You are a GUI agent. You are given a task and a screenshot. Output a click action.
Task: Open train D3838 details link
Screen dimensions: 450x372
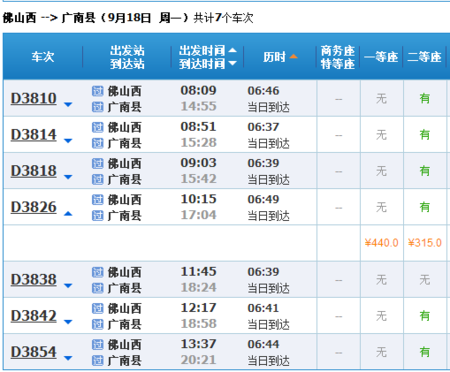(x=34, y=280)
